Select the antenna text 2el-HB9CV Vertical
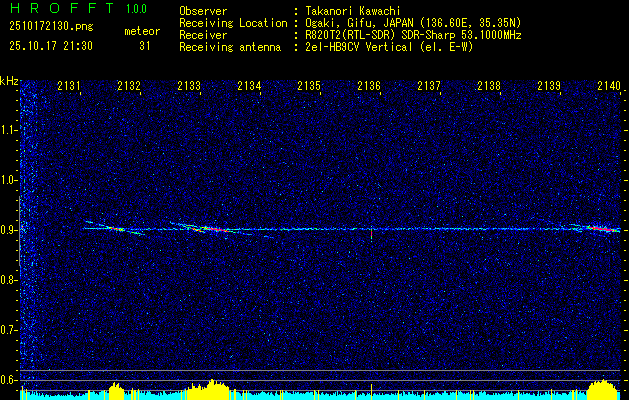The image size is (629, 400). coord(359,47)
